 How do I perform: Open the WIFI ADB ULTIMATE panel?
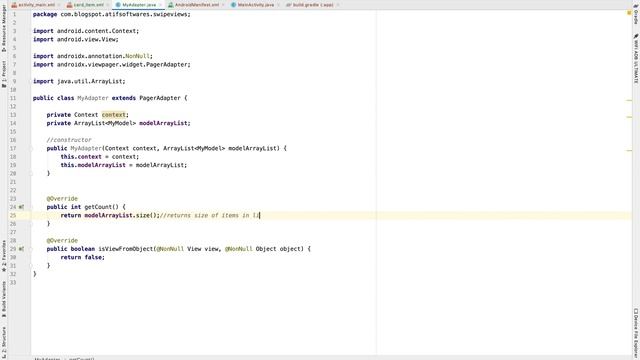coord(636,59)
